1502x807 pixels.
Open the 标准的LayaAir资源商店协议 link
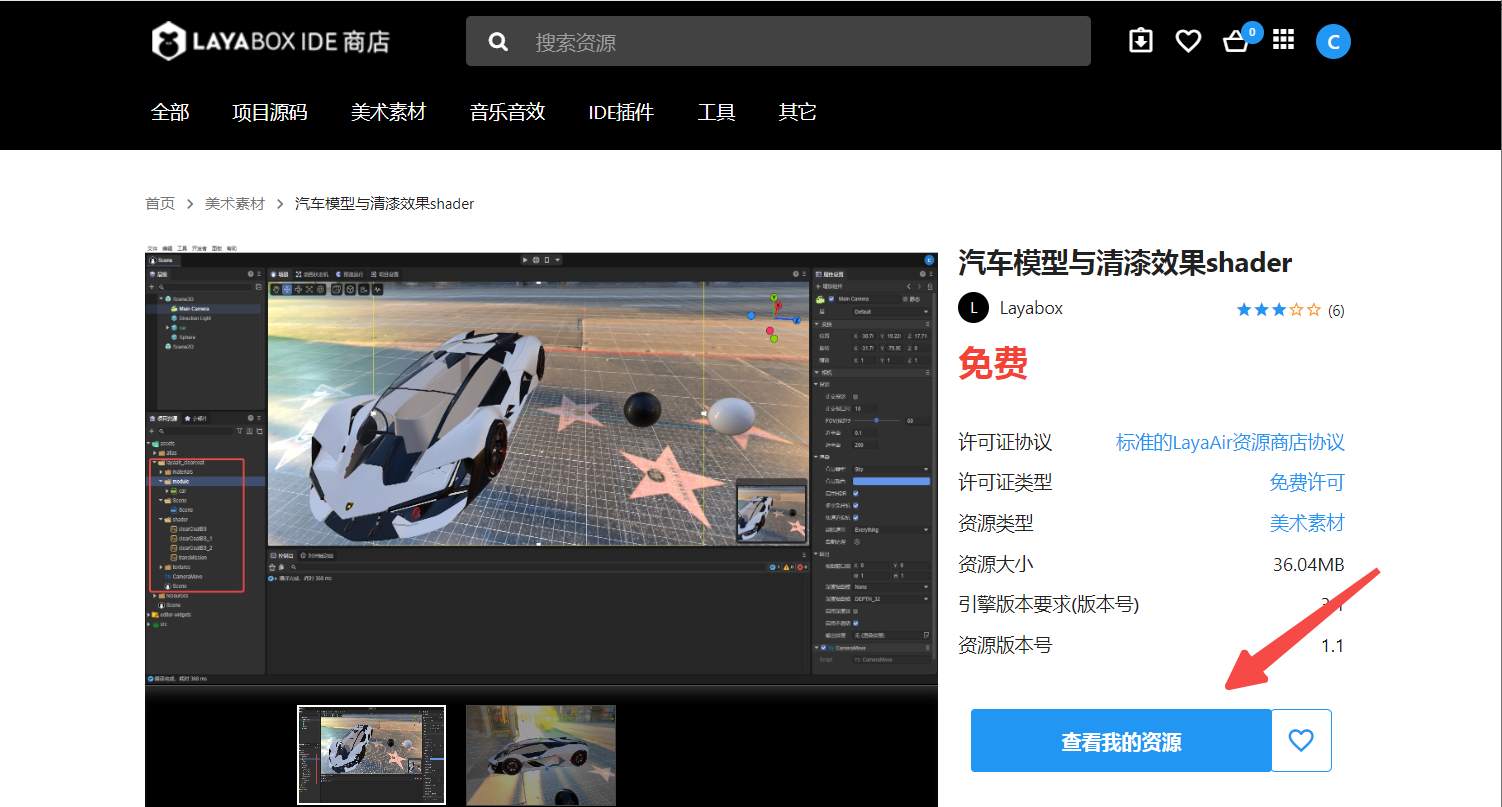point(1230,442)
